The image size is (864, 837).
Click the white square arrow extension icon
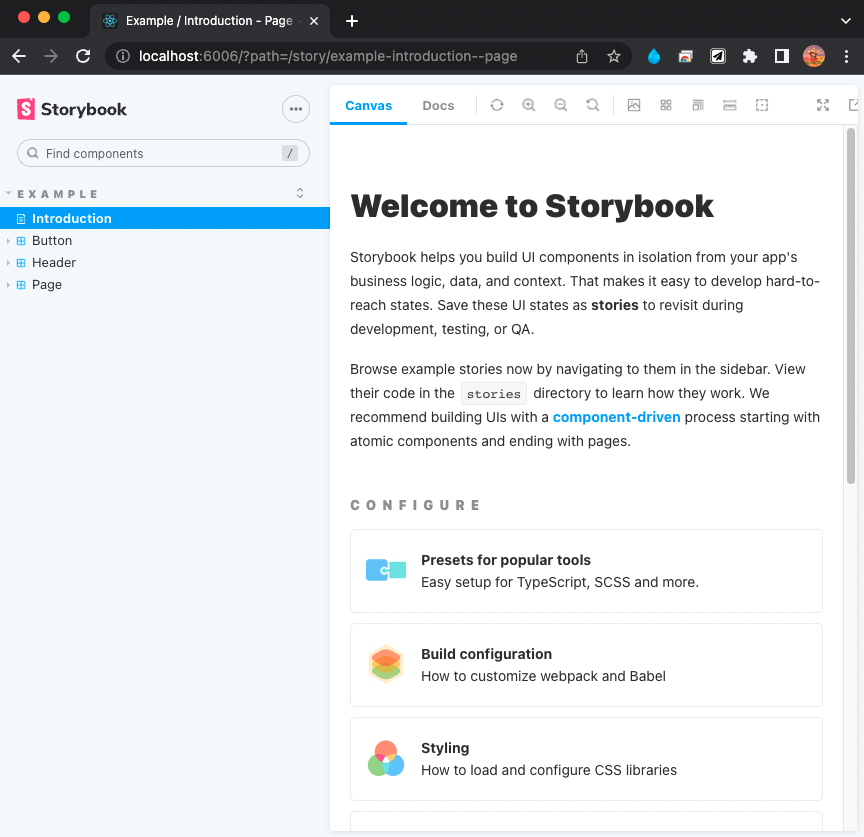717,56
